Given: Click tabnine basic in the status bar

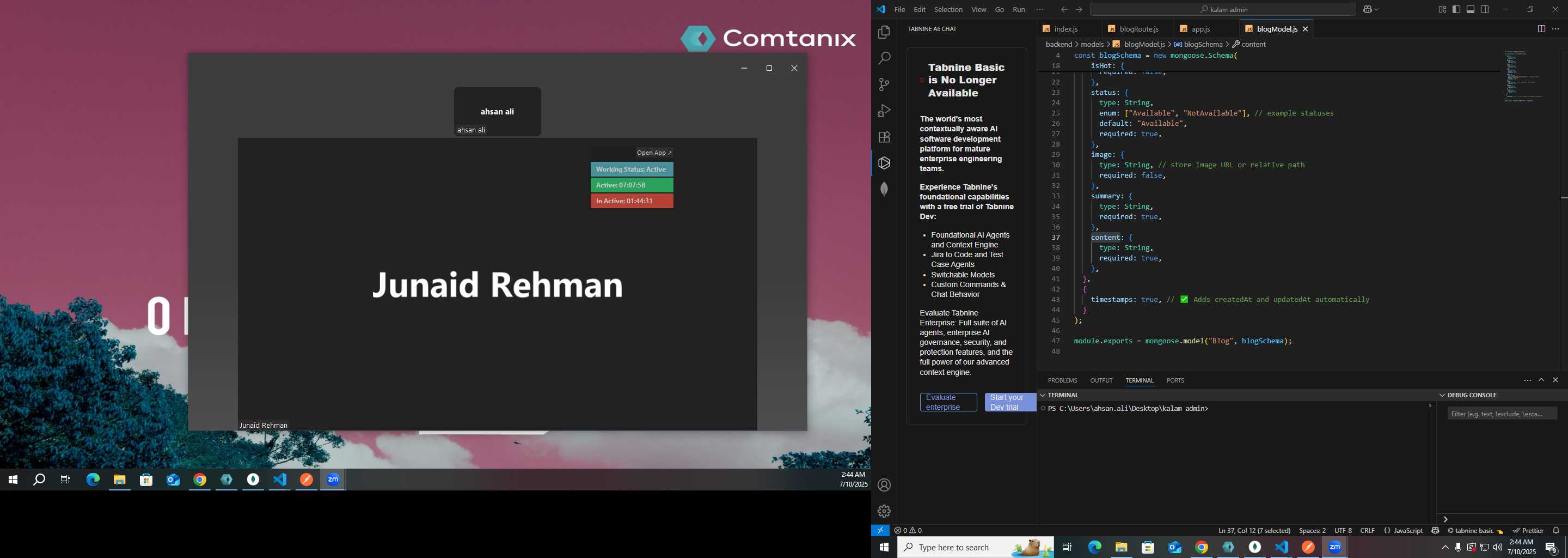Looking at the screenshot, I should click(x=1474, y=531).
